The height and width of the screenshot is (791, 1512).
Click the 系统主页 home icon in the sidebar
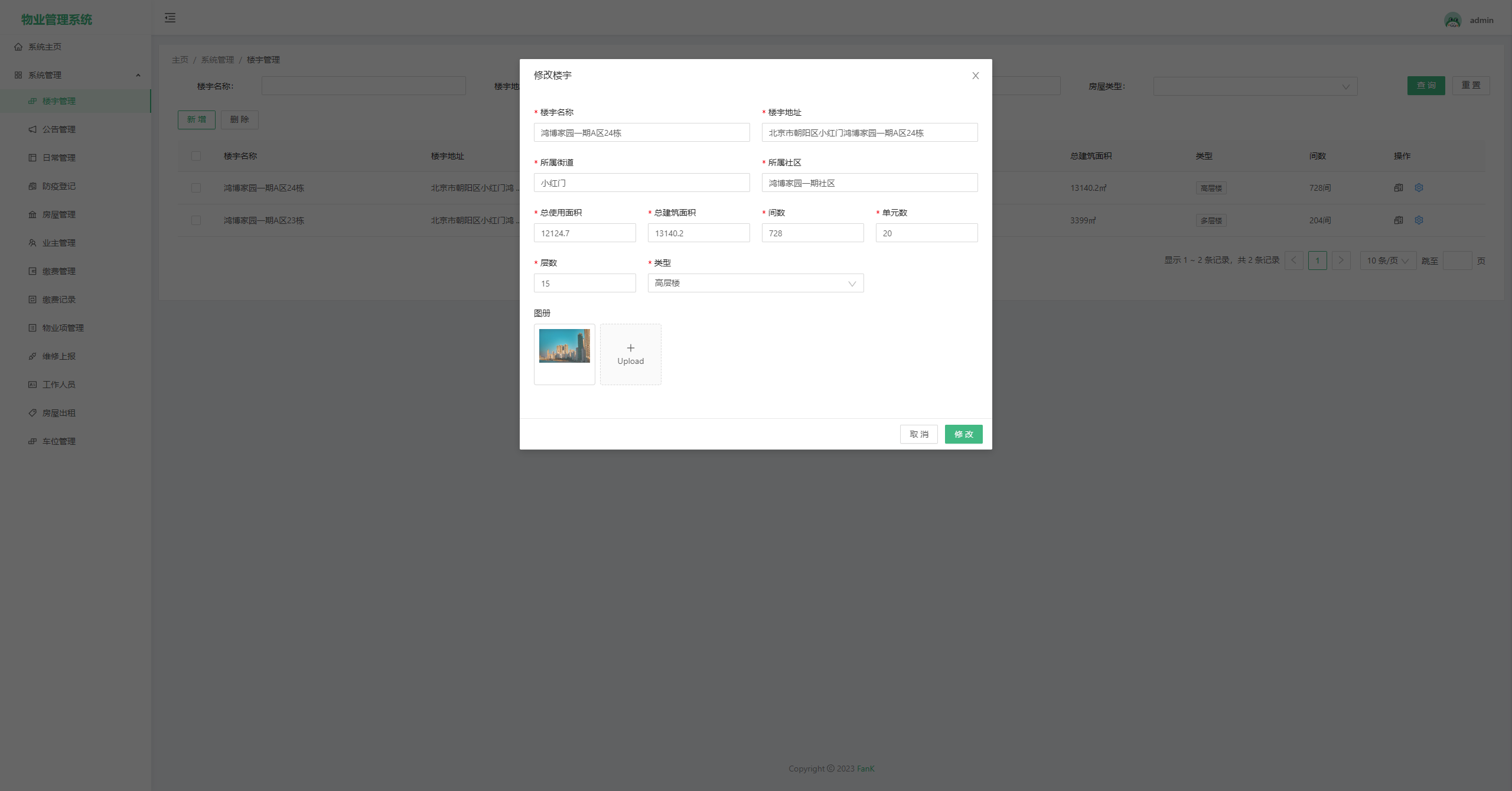[x=18, y=47]
